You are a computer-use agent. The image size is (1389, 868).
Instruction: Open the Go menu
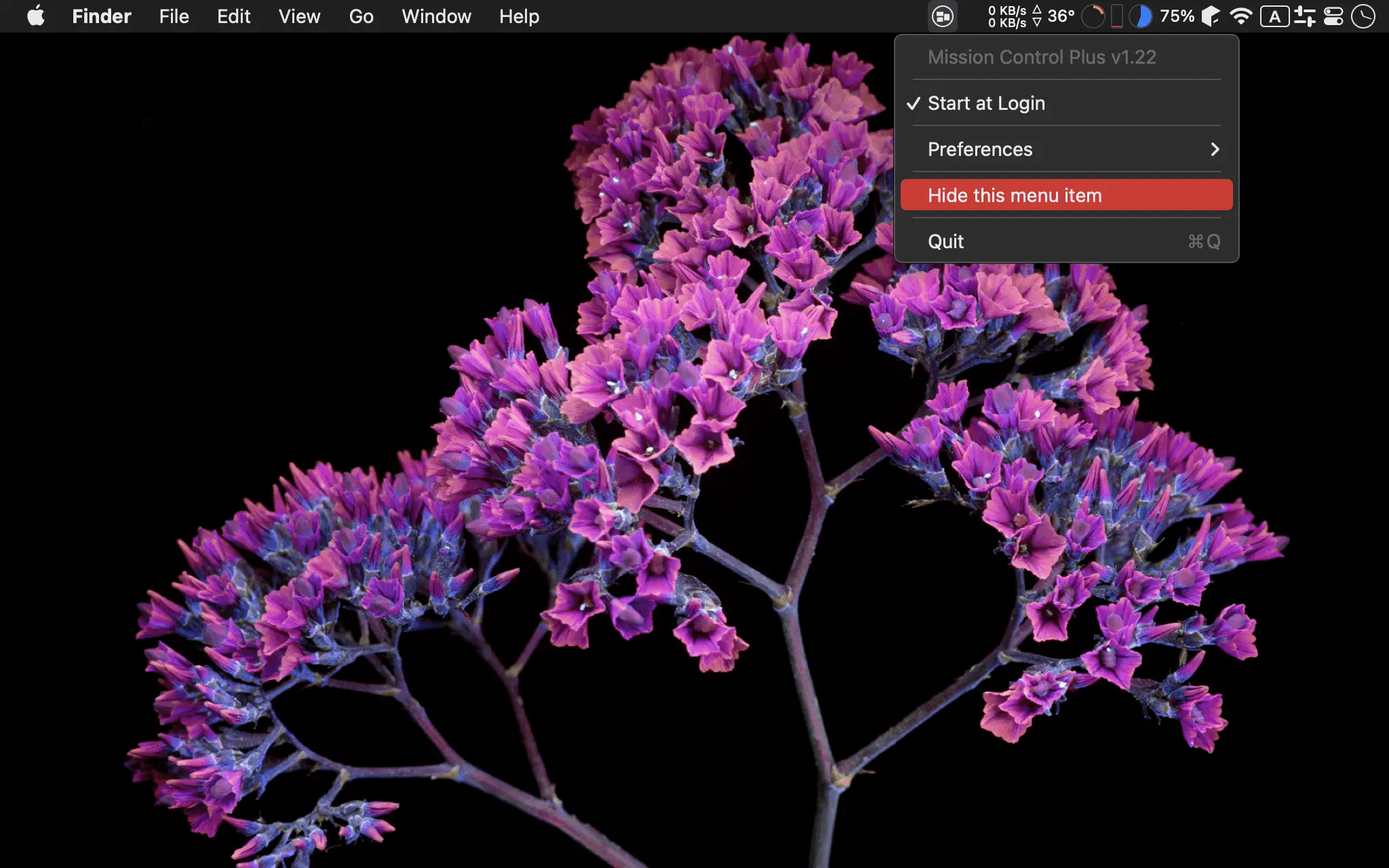(x=361, y=16)
